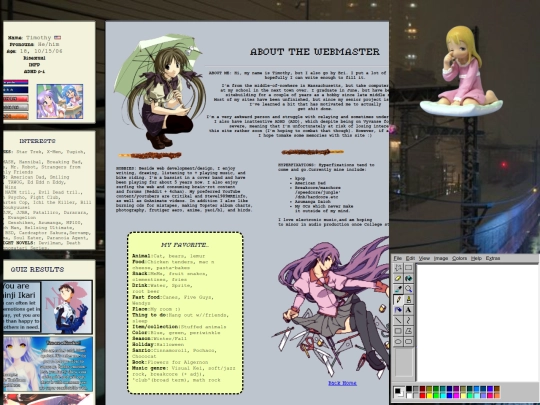Click the foreground/background color indicator box
540x405 pixels.
(399, 392)
